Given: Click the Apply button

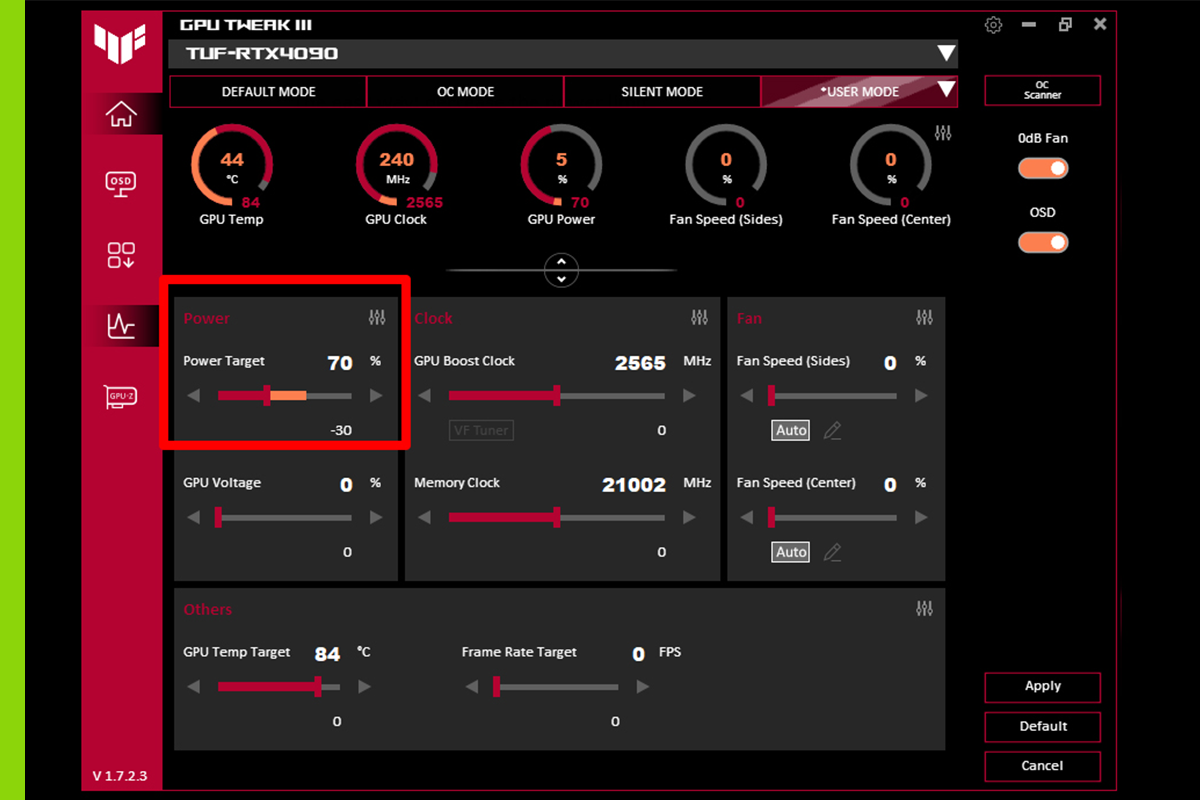Looking at the screenshot, I should (x=1043, y=687).
